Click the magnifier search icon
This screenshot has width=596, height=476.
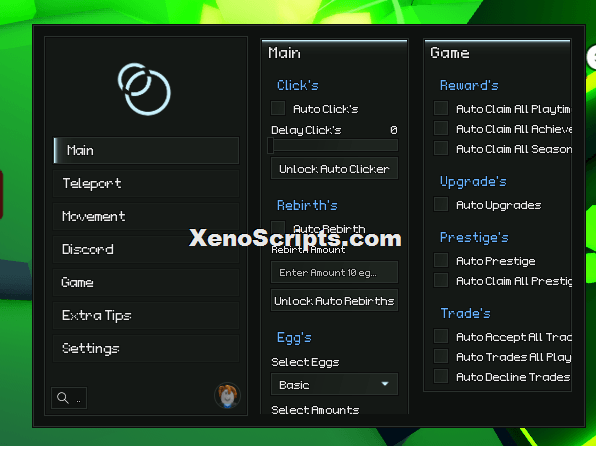coord(63,398)
